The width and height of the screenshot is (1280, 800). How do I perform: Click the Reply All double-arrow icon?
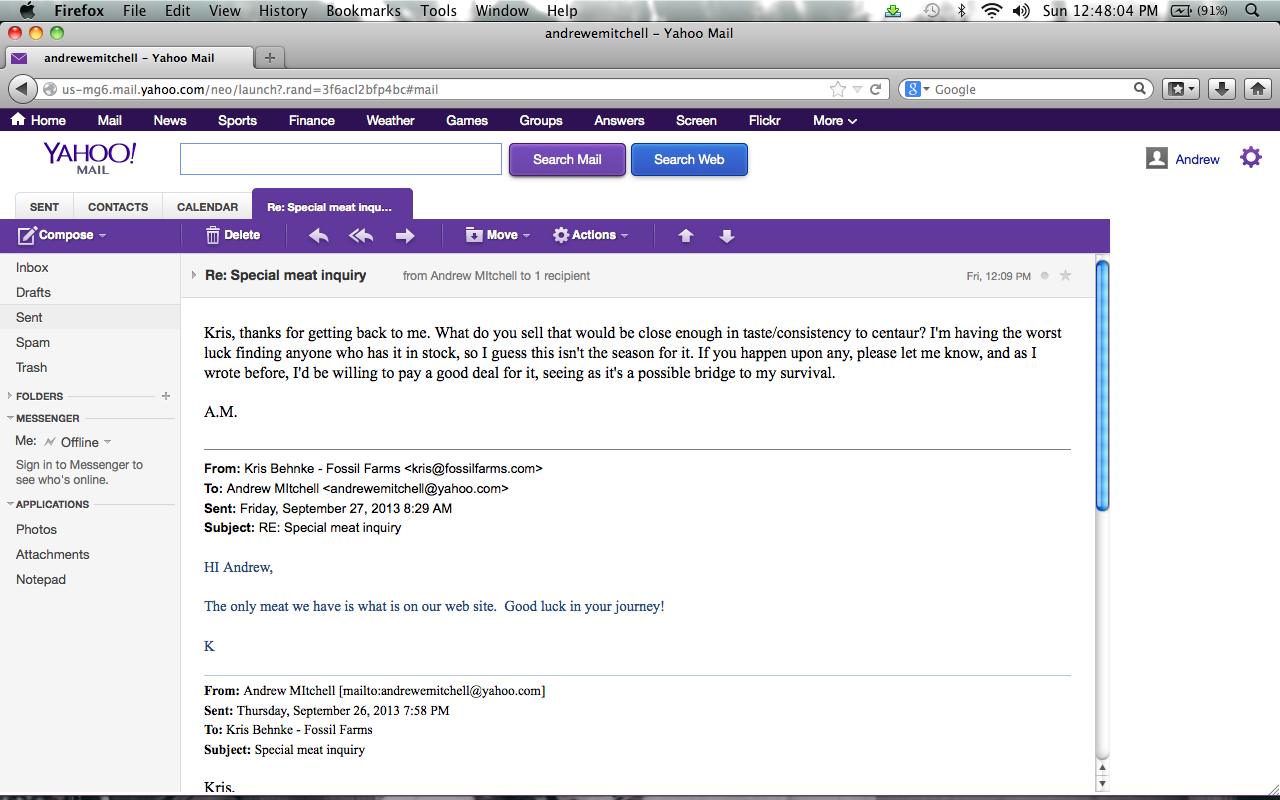coord(361,236)
